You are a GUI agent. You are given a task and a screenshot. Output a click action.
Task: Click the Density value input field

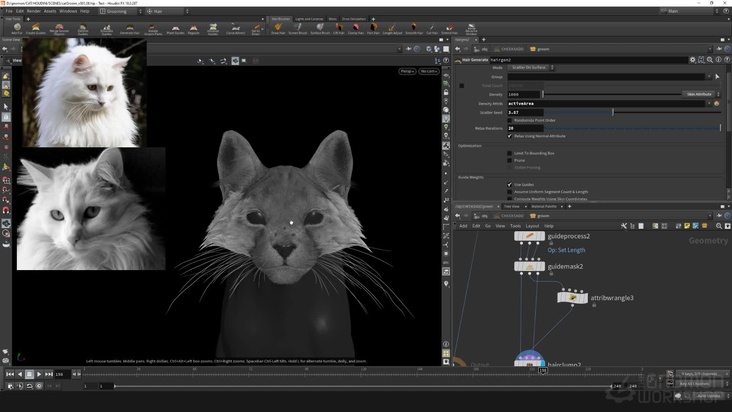point(522,94)
